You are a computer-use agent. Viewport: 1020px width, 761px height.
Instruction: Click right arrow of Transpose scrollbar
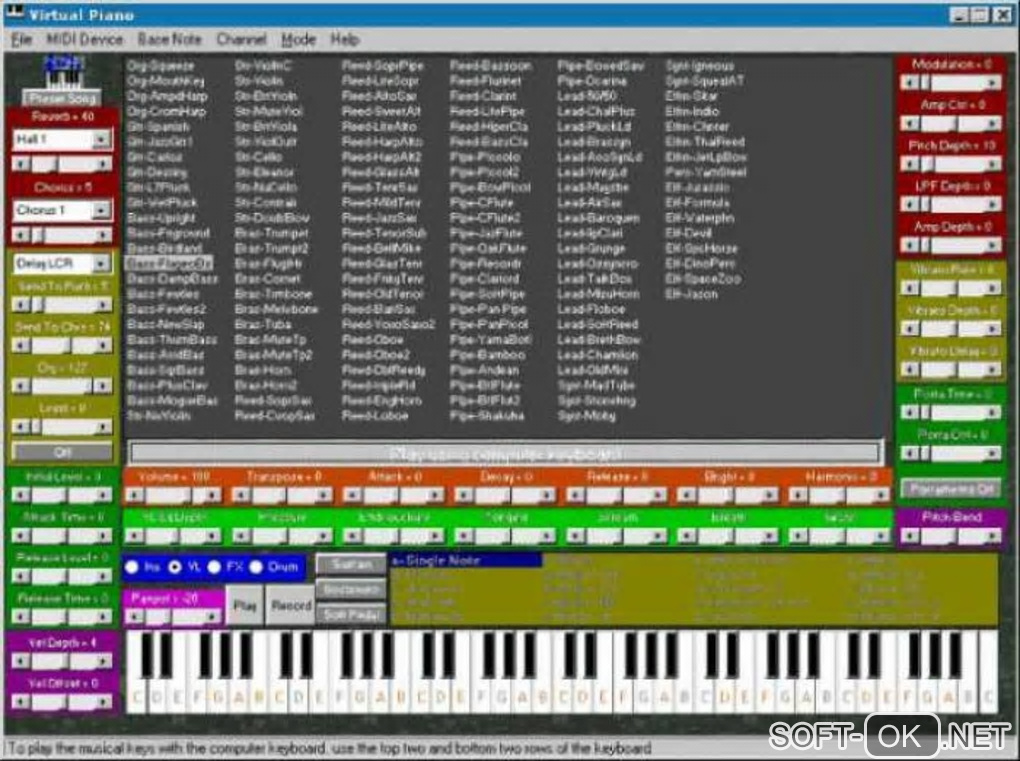tap(324, 496)
